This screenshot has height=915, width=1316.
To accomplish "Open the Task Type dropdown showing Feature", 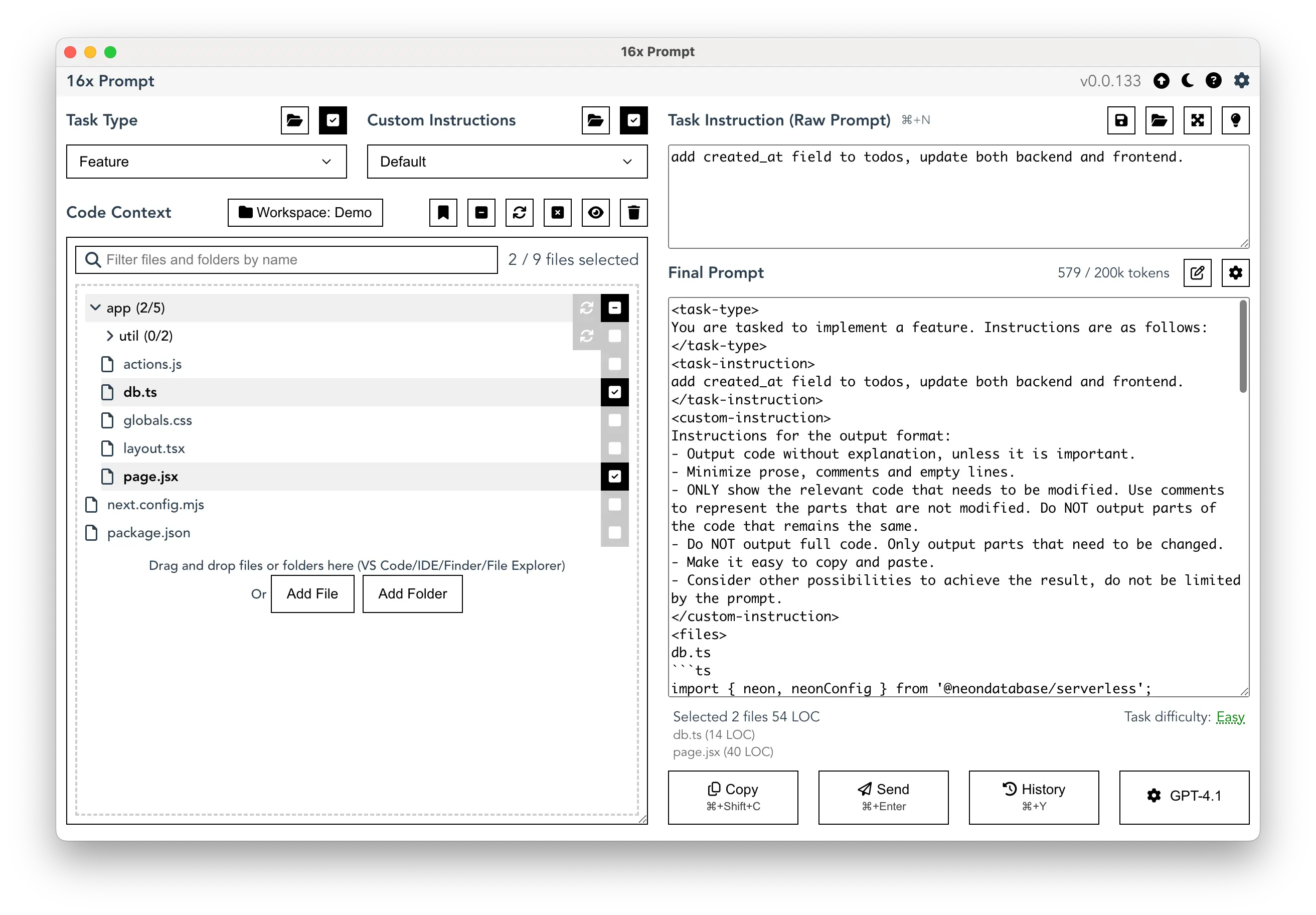I will tap(206, 162).
